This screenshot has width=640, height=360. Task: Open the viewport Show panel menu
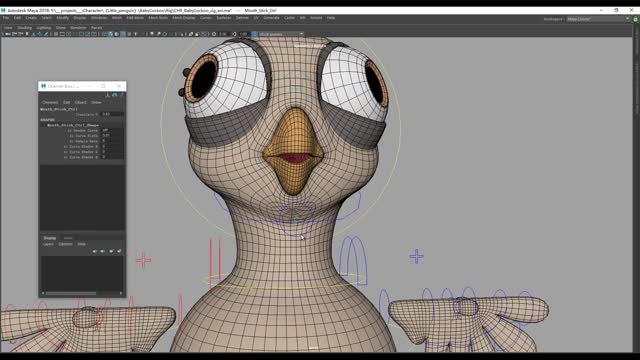[x=61, y=28]
